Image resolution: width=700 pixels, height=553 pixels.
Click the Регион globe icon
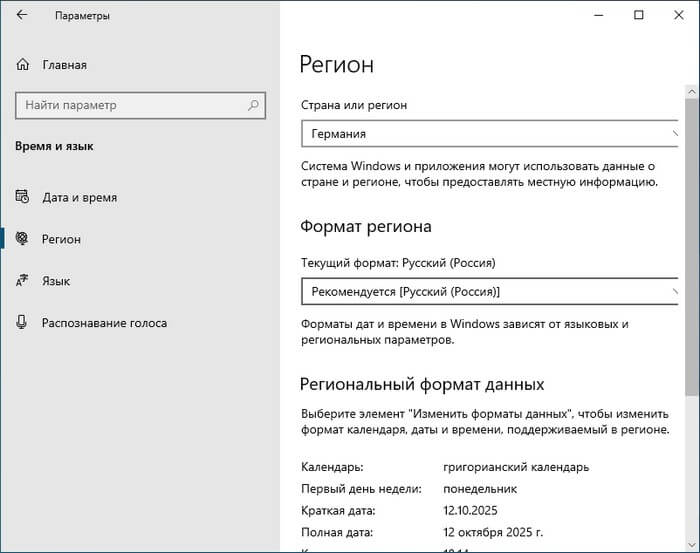click(22, 239)
